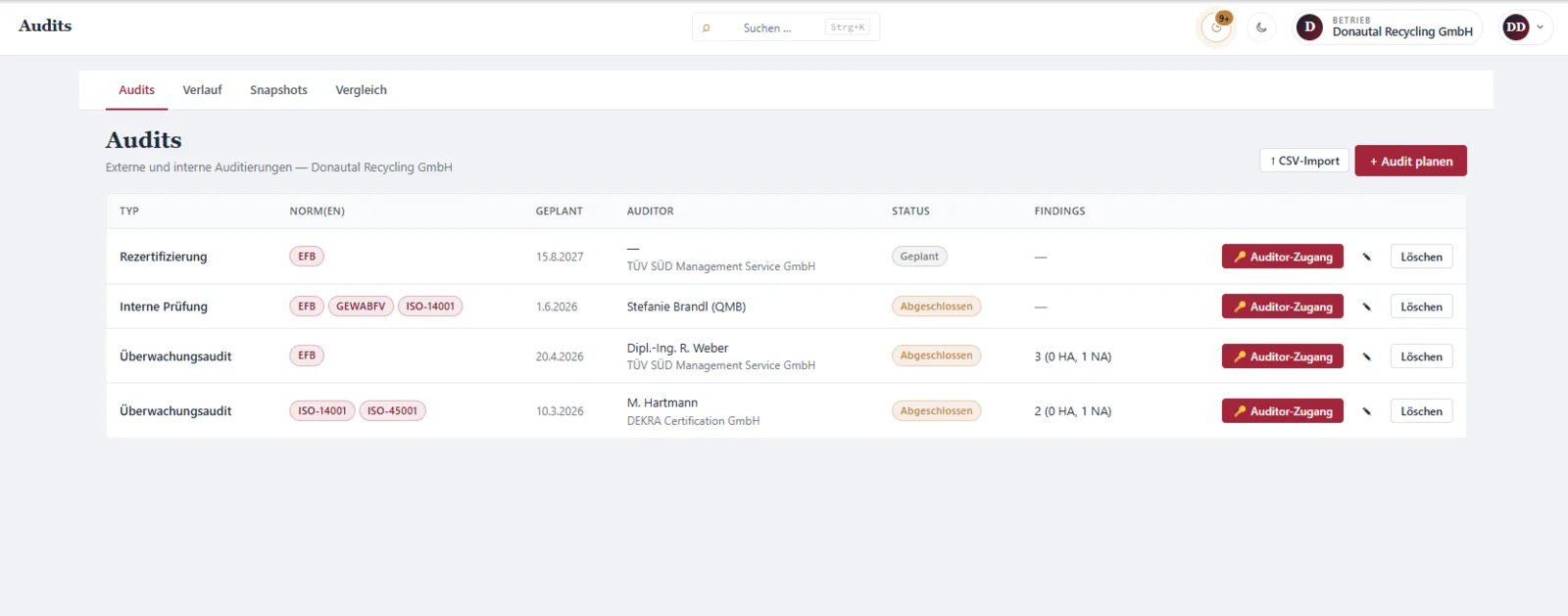The image size is (1568, 616).
Task: Switch to the Verlauf tab
Action: tap(202, 90)
